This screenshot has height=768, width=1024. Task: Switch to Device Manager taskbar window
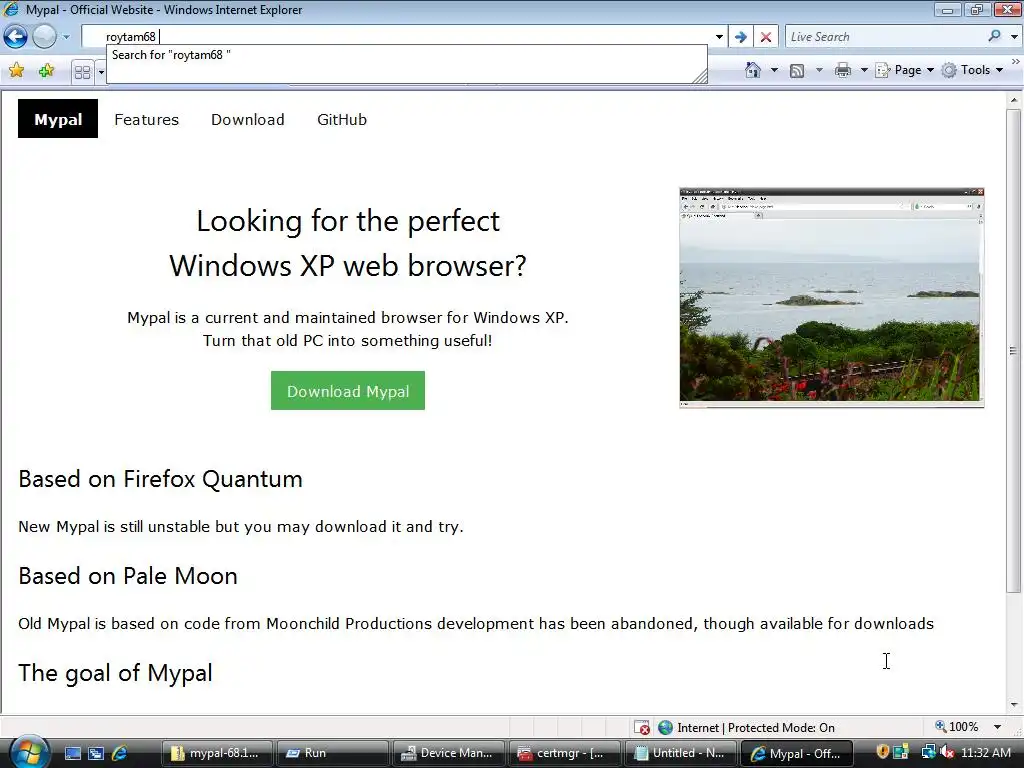tap(448, 753)
